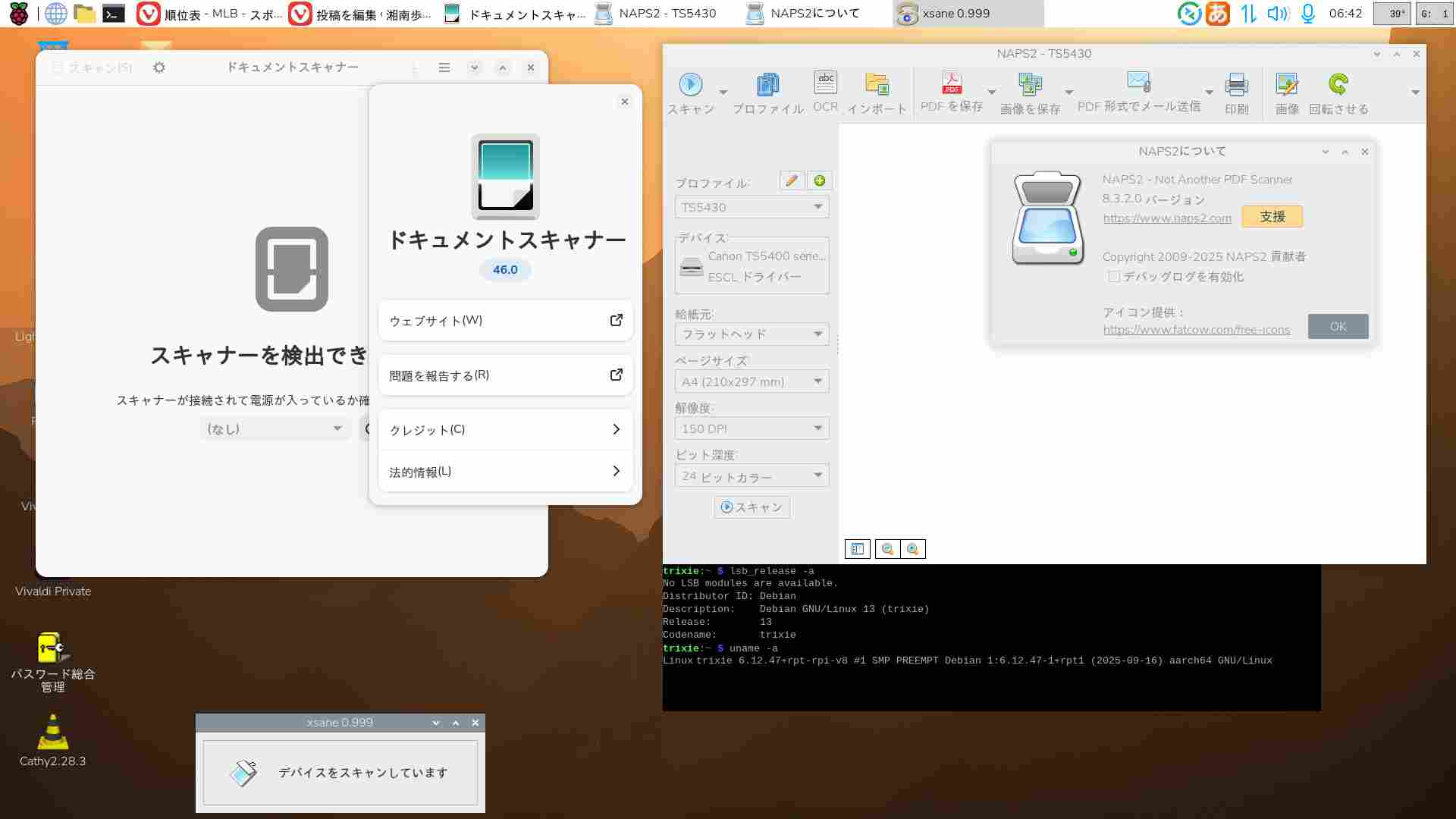Click the 支援 (donate) button

(1272, 216)
